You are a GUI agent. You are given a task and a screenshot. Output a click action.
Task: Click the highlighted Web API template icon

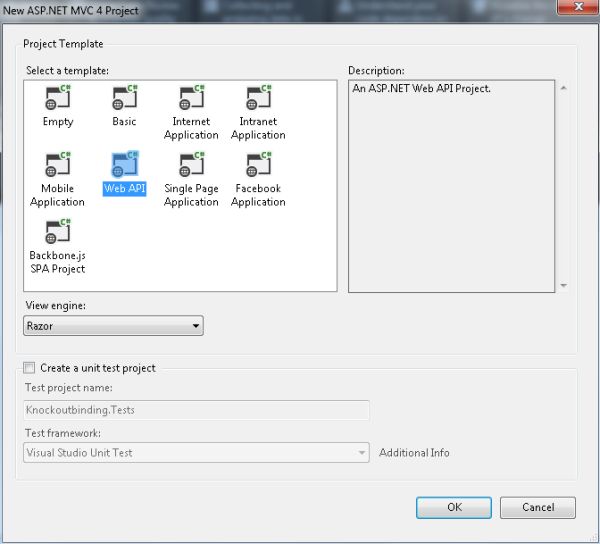[125, 165]
